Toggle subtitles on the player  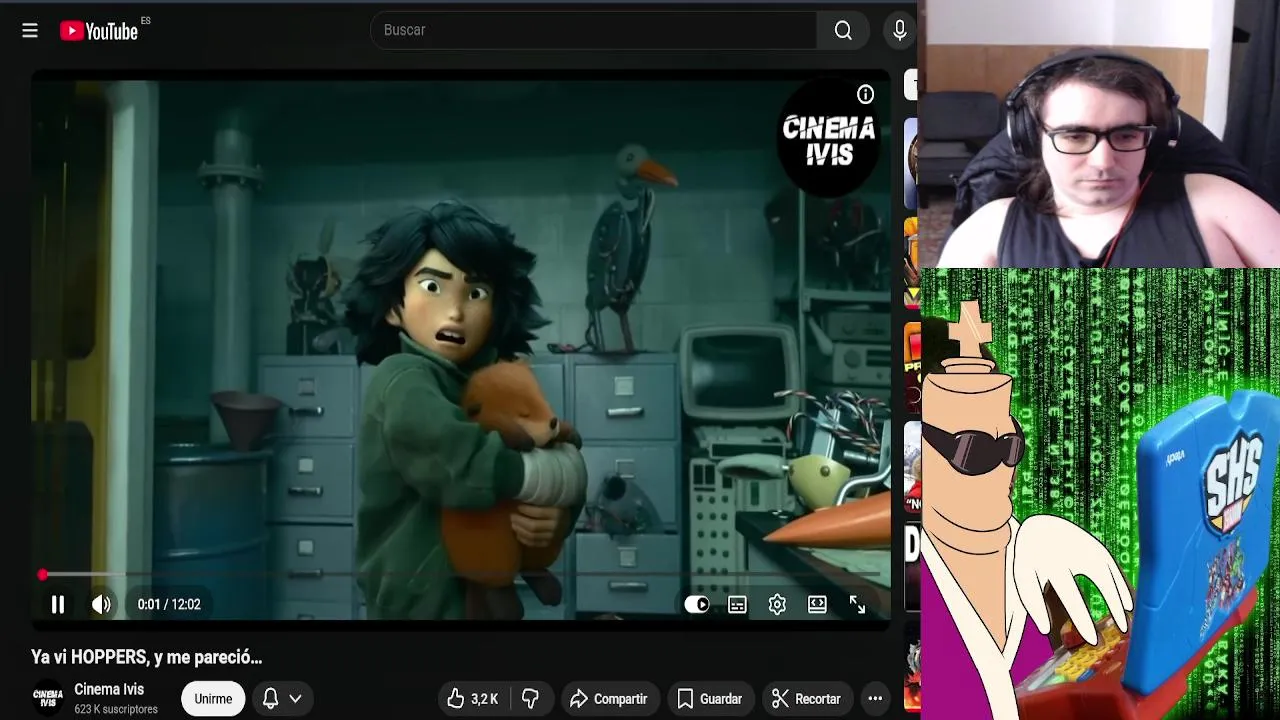[x=737, y=604]
